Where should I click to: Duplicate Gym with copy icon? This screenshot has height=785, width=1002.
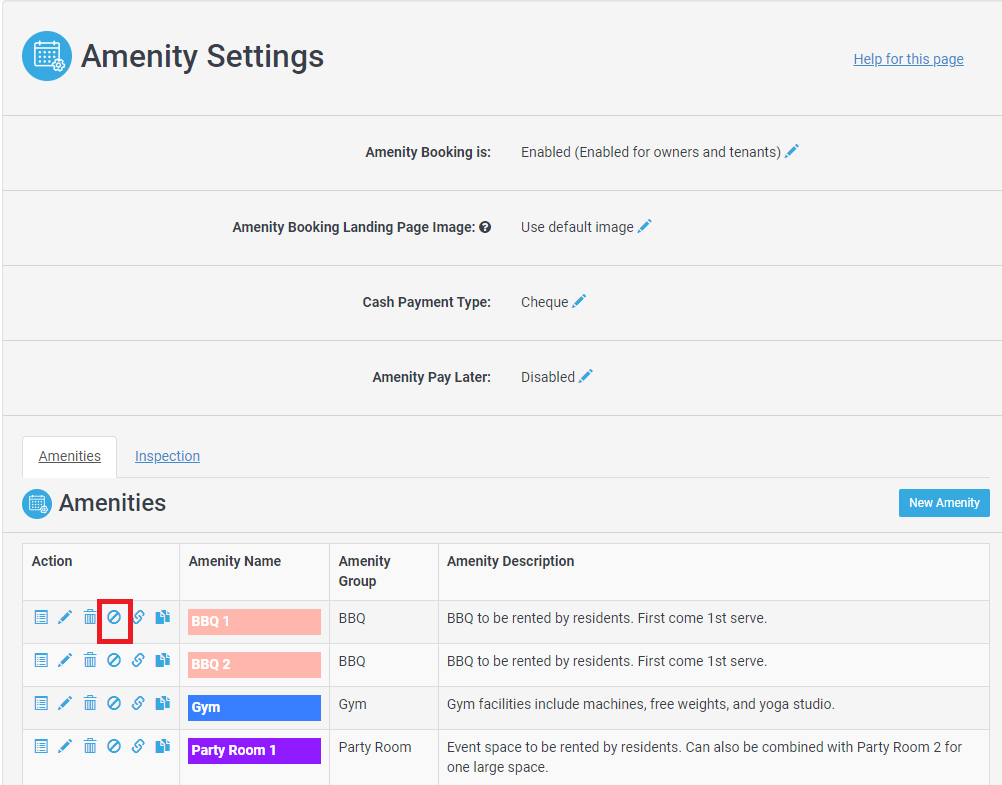(163, 704)
